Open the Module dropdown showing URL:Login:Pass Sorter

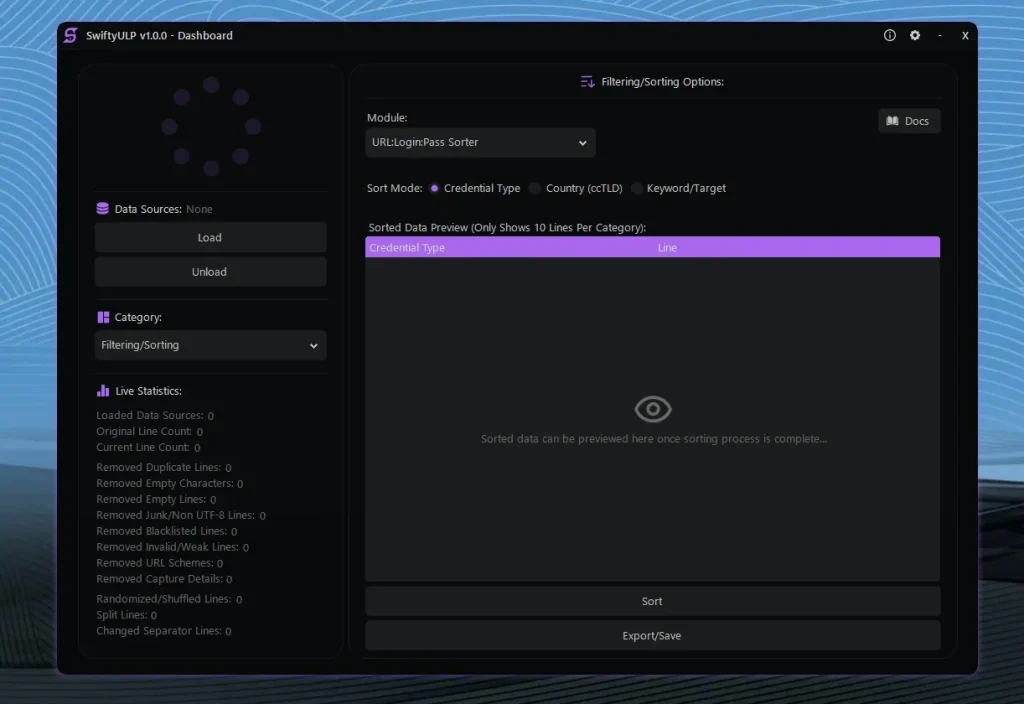[x=480, y=142]
